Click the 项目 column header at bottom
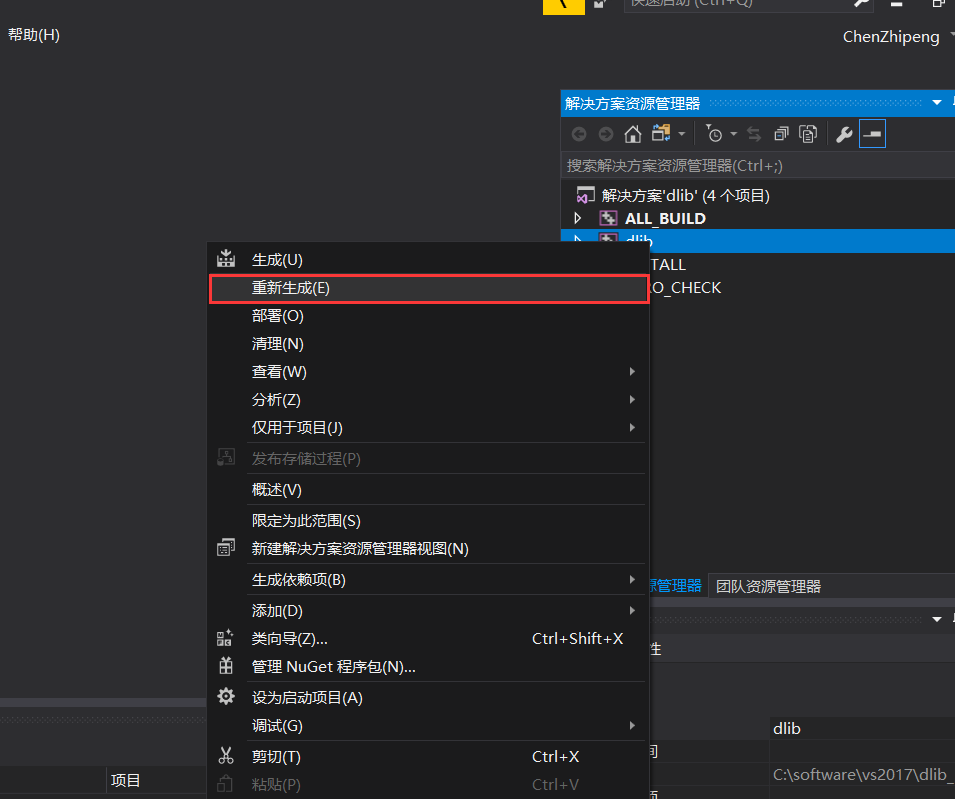Viewport: 955px width, 799px height. pyautogui.click(x=125, y=781)
